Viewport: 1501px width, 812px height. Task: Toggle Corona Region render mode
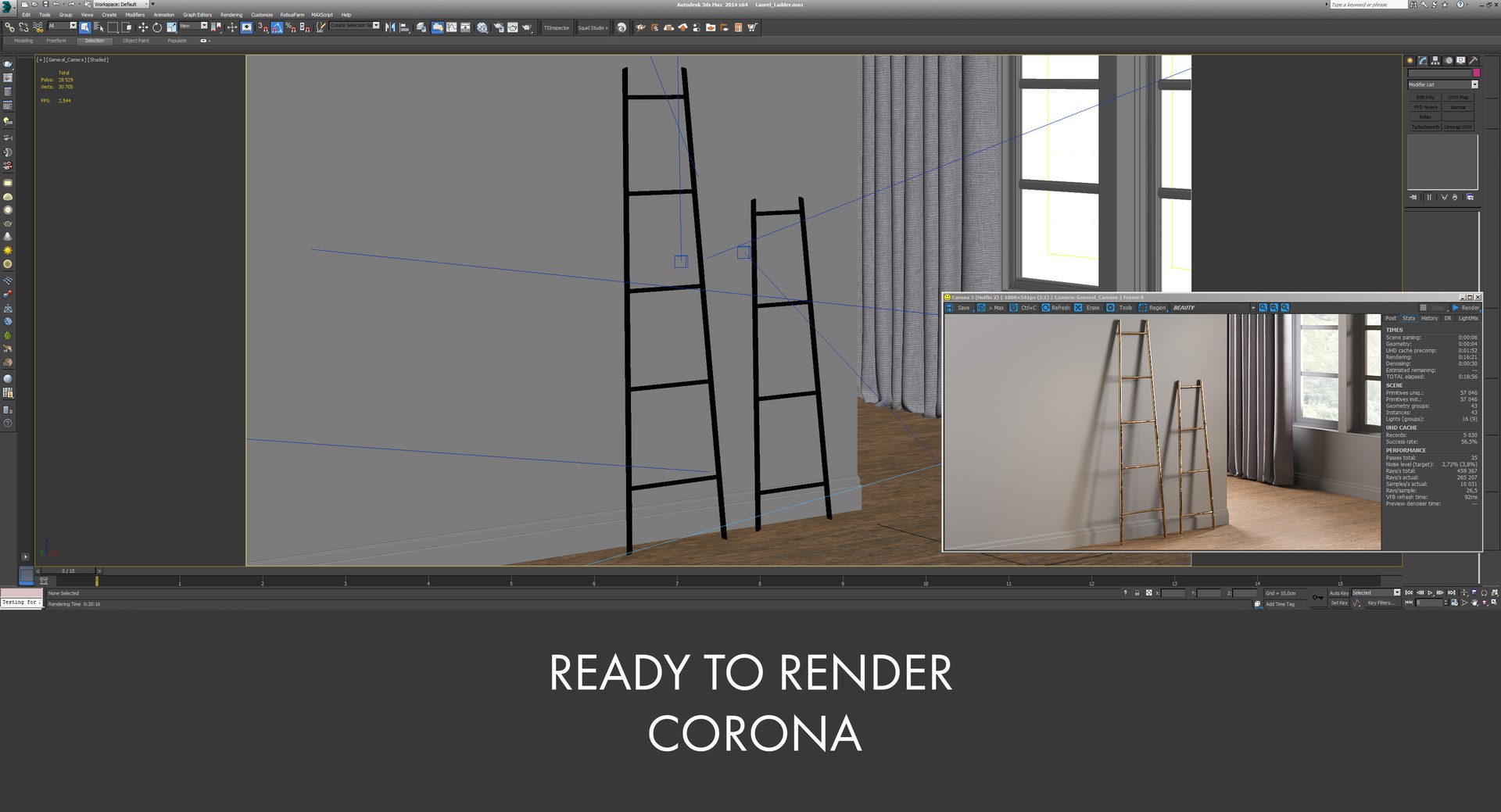(x=1152, y=308)
